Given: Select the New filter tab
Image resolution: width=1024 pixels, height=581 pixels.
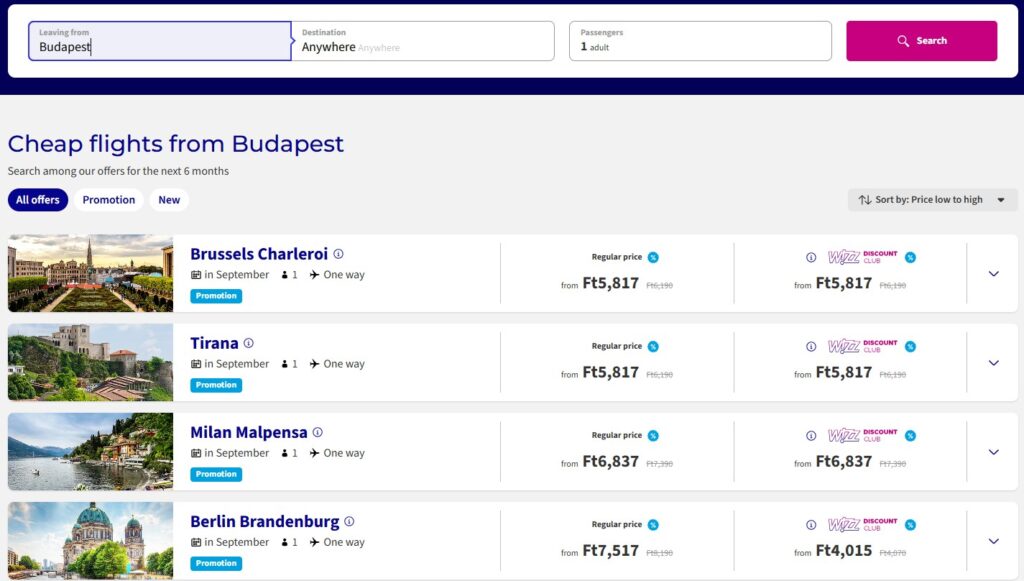Looking at the screenshot, I should (169, 200).
